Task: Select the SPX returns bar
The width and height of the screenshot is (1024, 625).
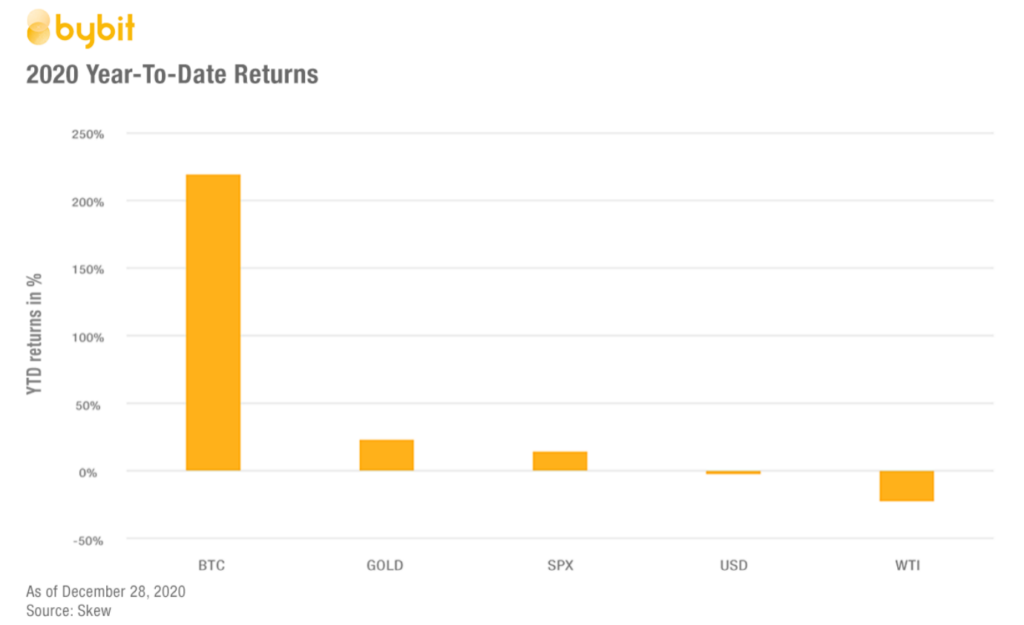Action: (x=560, y=461)
